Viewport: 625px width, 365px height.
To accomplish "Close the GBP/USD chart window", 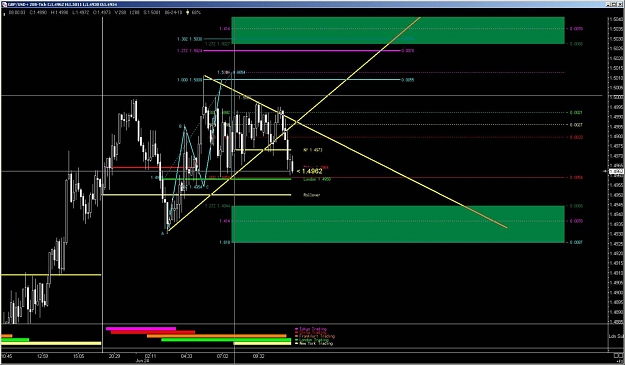I will [x=620, y=4].
